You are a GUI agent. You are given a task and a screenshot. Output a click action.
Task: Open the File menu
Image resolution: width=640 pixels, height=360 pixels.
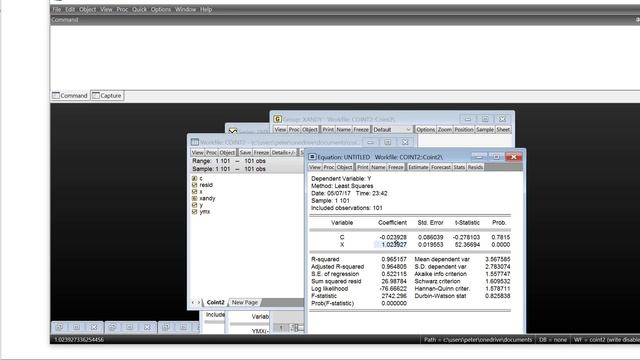point(57,9)
